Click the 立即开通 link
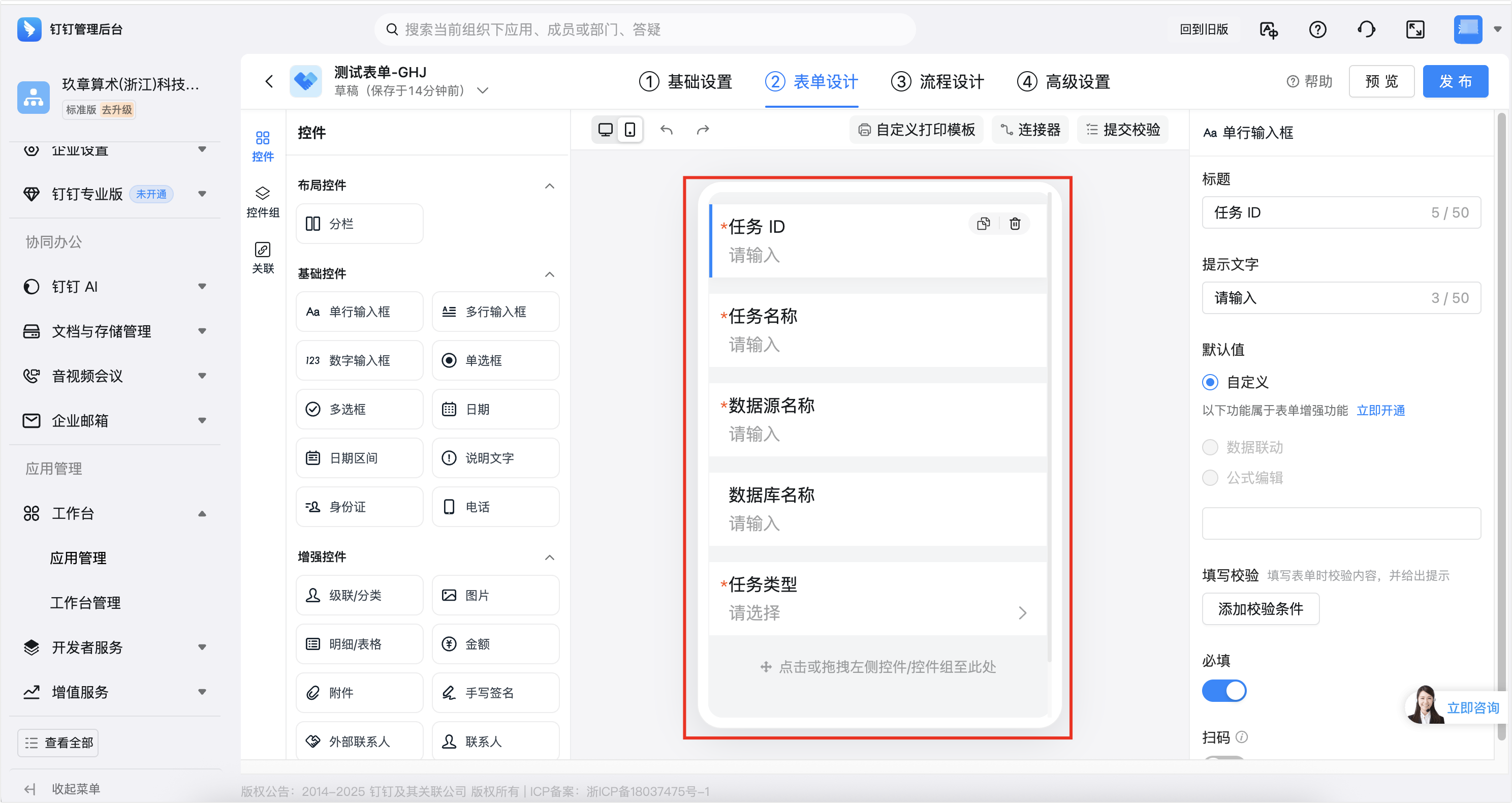 pyautogui.click(x=1380, y=410)
